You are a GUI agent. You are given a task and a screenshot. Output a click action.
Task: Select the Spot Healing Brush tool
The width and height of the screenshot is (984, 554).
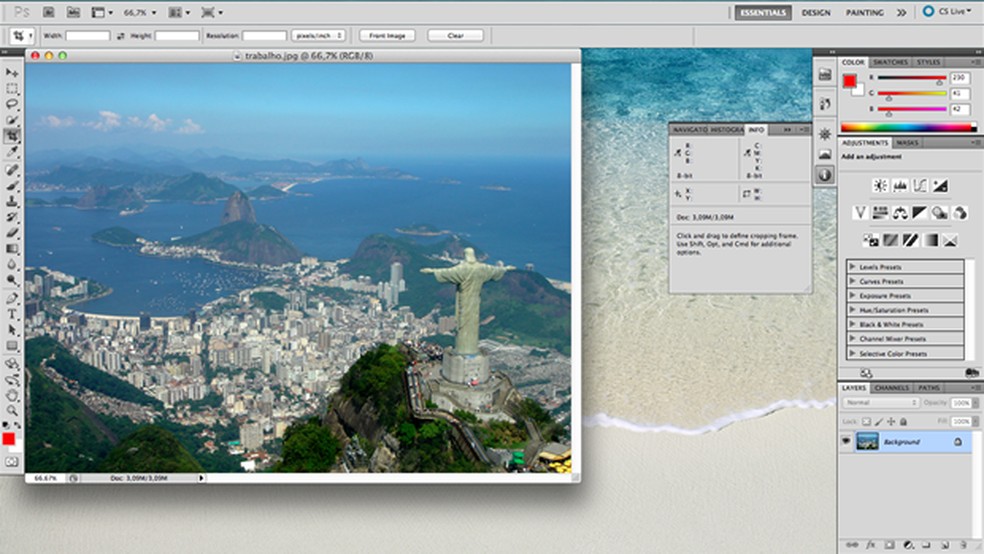coord(12,170)
